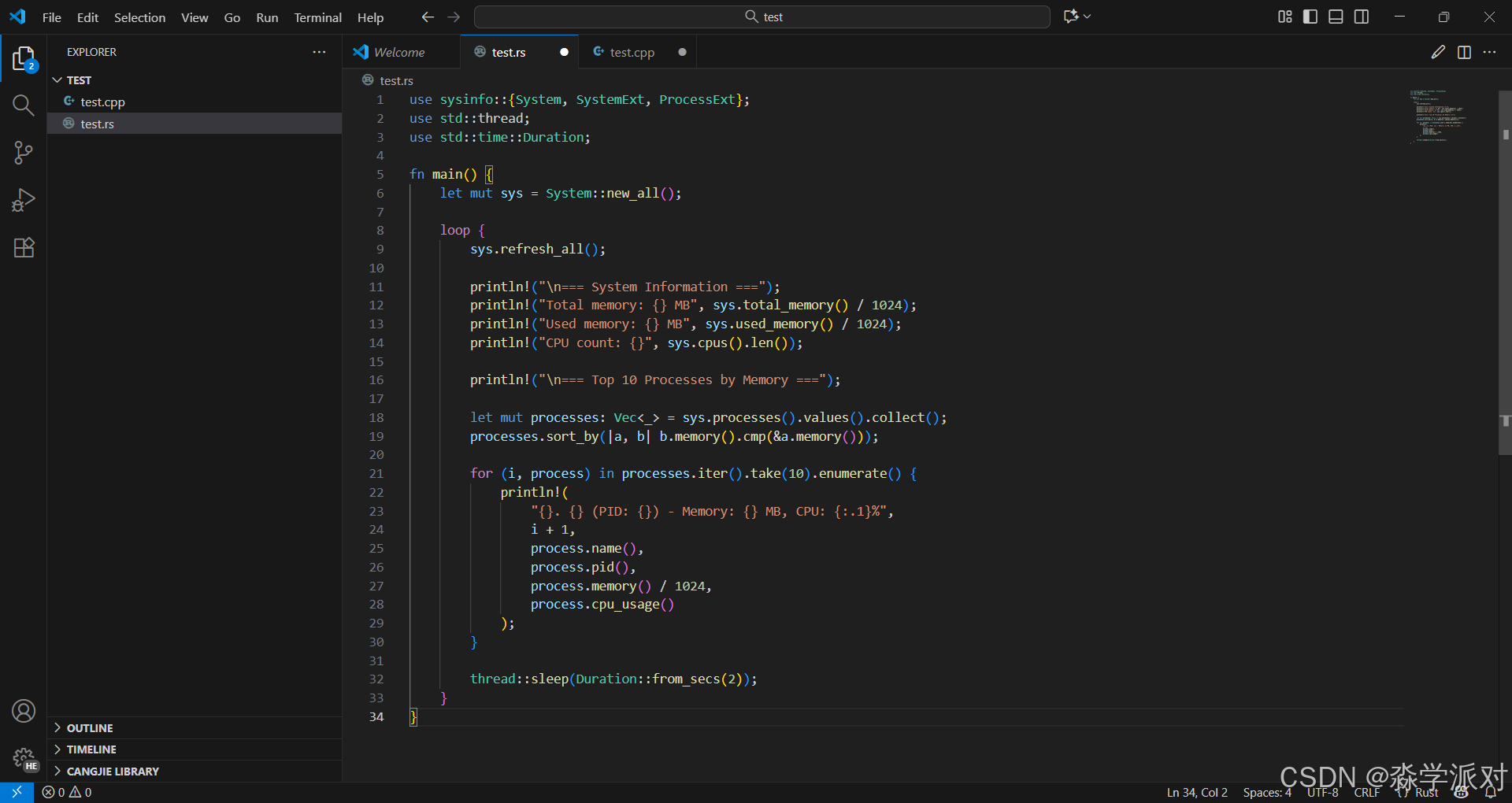Change encoding via UTF-8

coord(1323,793)
